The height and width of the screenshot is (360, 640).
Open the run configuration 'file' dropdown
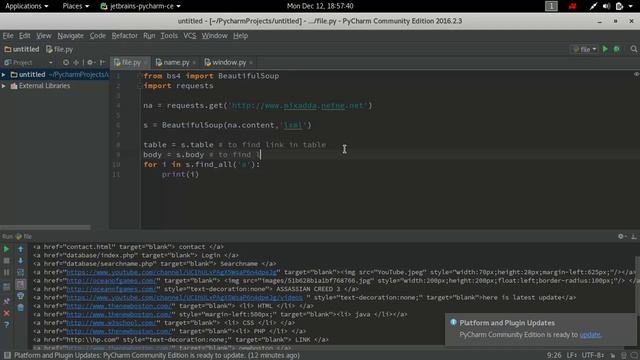[585, 49]
